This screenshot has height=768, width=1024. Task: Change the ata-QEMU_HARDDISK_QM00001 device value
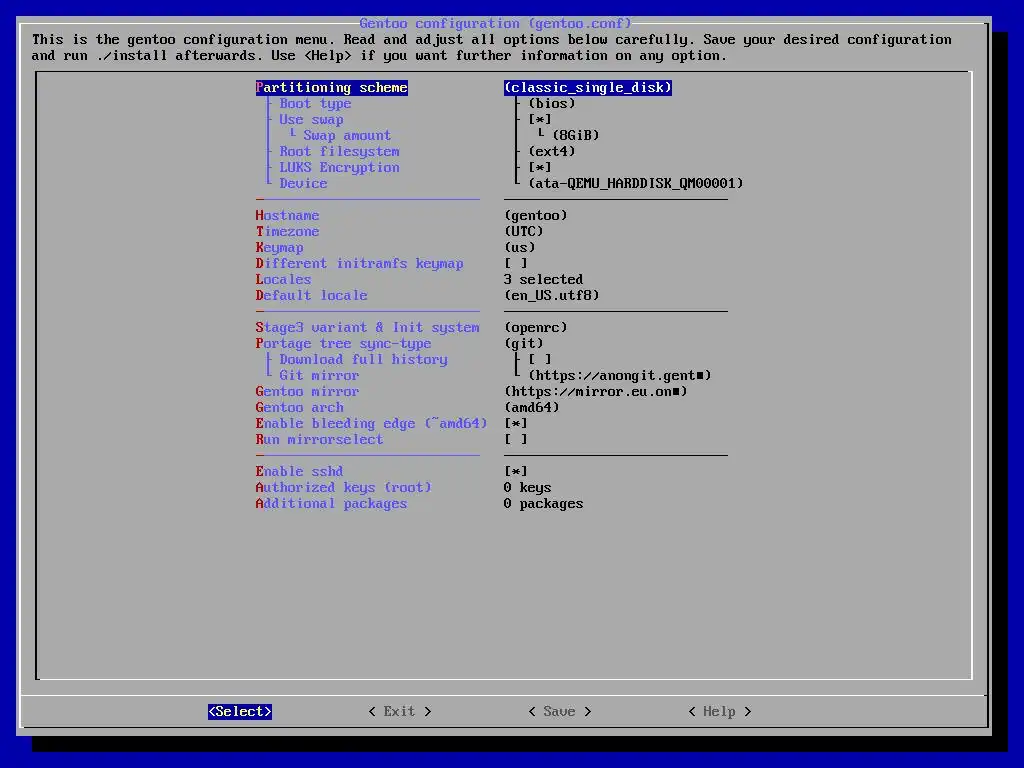636,184
